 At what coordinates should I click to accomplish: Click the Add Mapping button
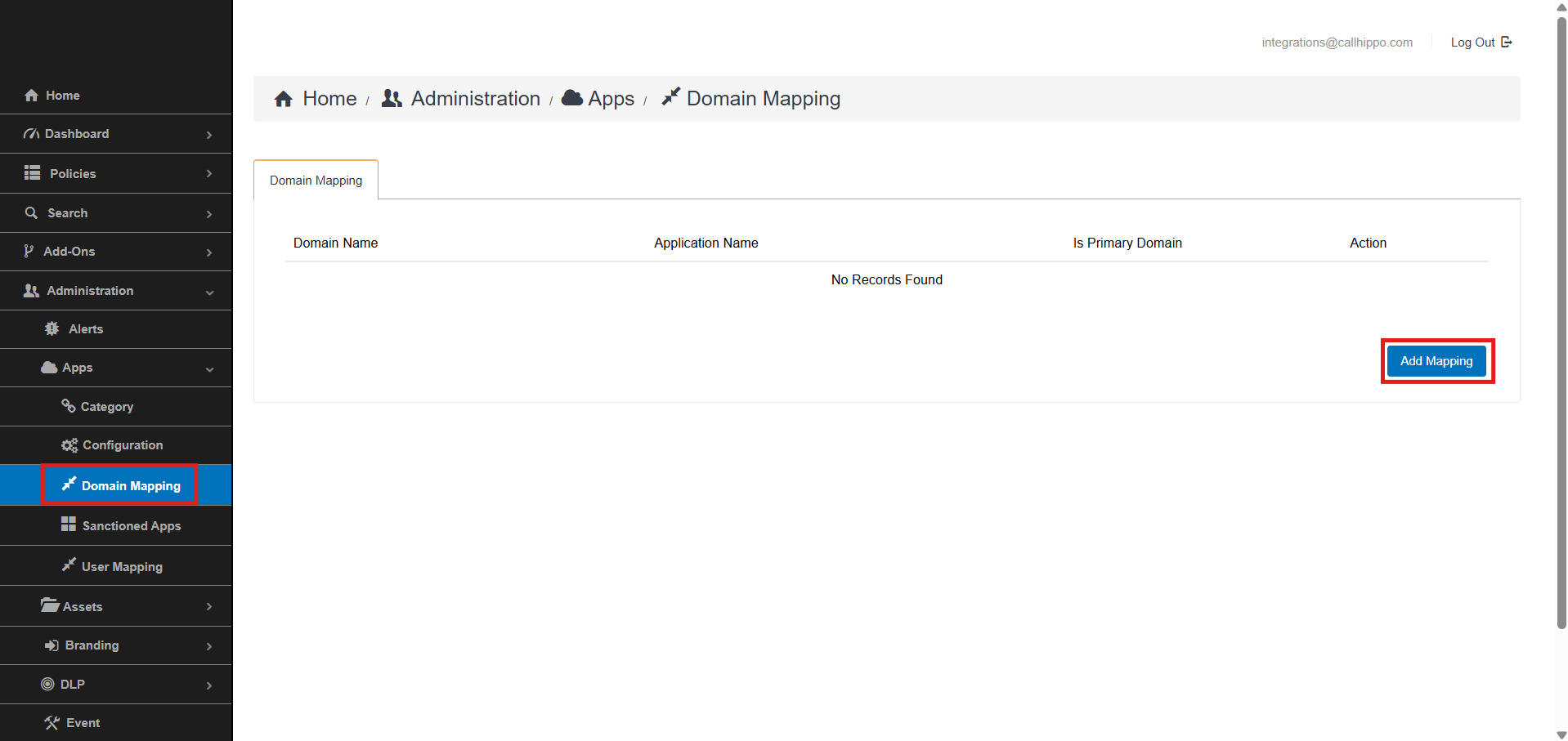(1436, 361)
